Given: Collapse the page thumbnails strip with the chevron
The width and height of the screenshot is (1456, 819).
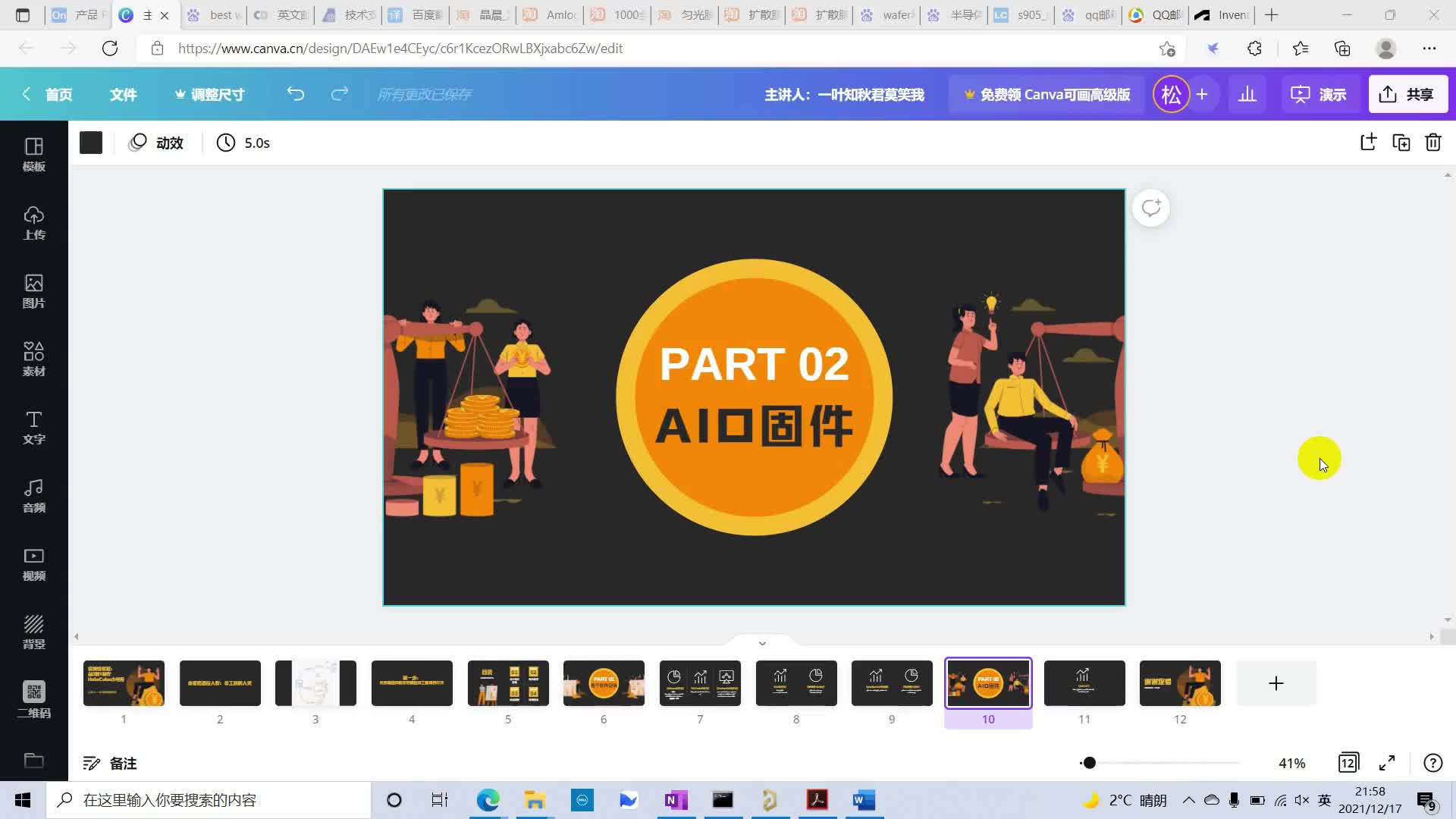Looking at the screenshot, I should (x=762, y=643).
